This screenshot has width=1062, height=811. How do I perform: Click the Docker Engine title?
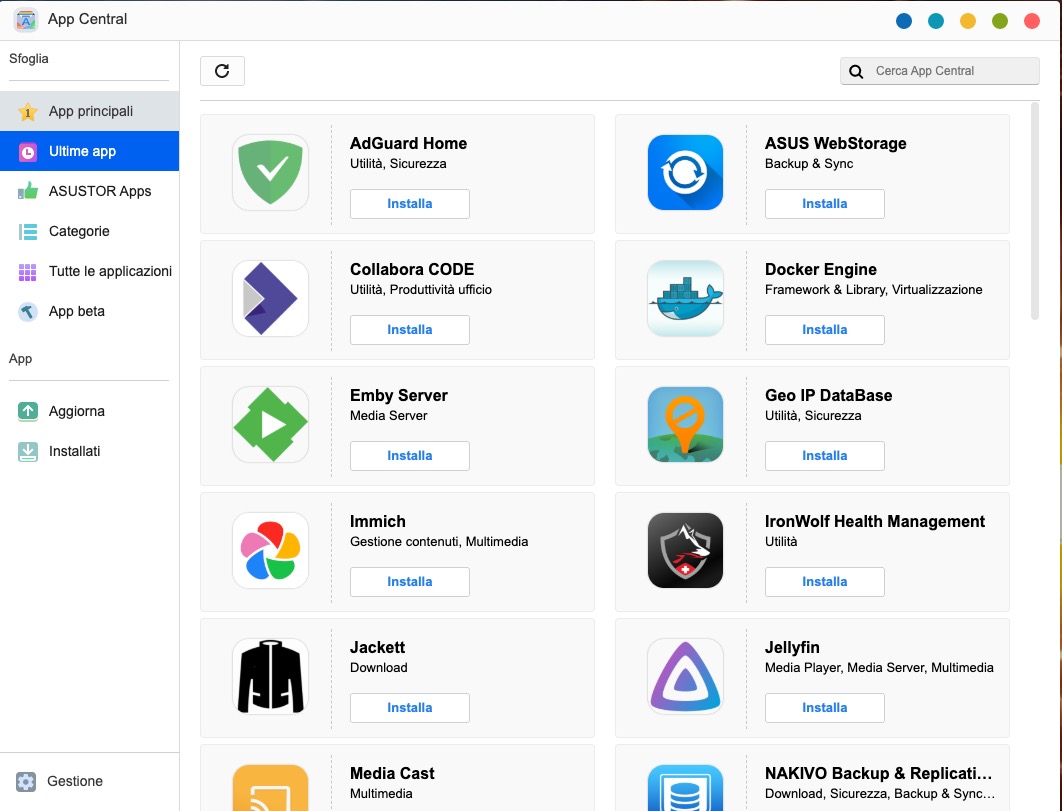click(x=821, y=270)
